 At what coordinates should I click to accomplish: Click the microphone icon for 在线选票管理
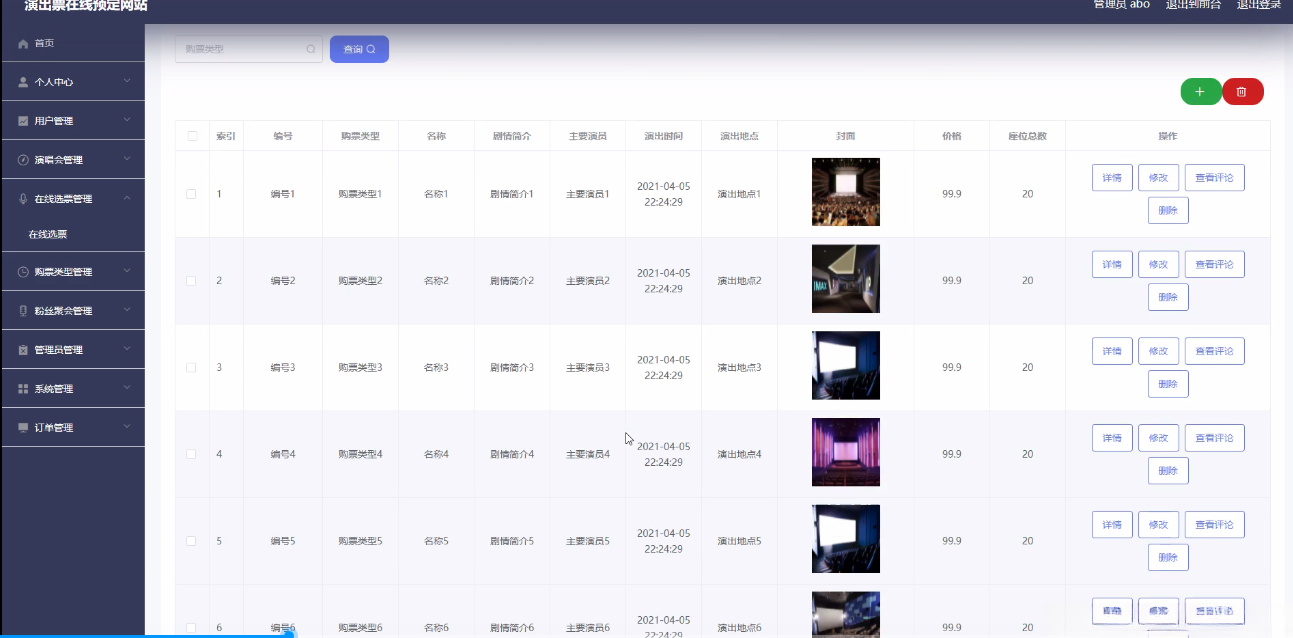(x=23, y=199)
